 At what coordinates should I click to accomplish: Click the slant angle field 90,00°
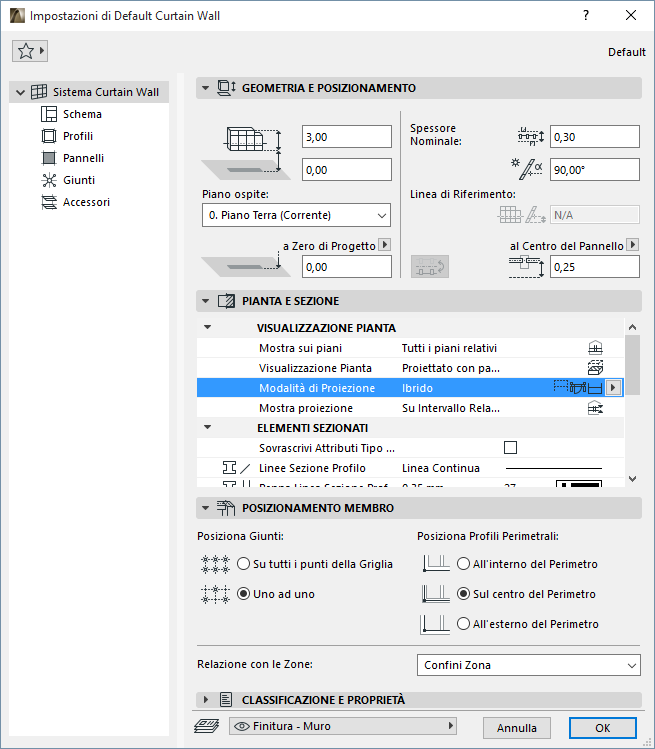click(x=594, y=170)
